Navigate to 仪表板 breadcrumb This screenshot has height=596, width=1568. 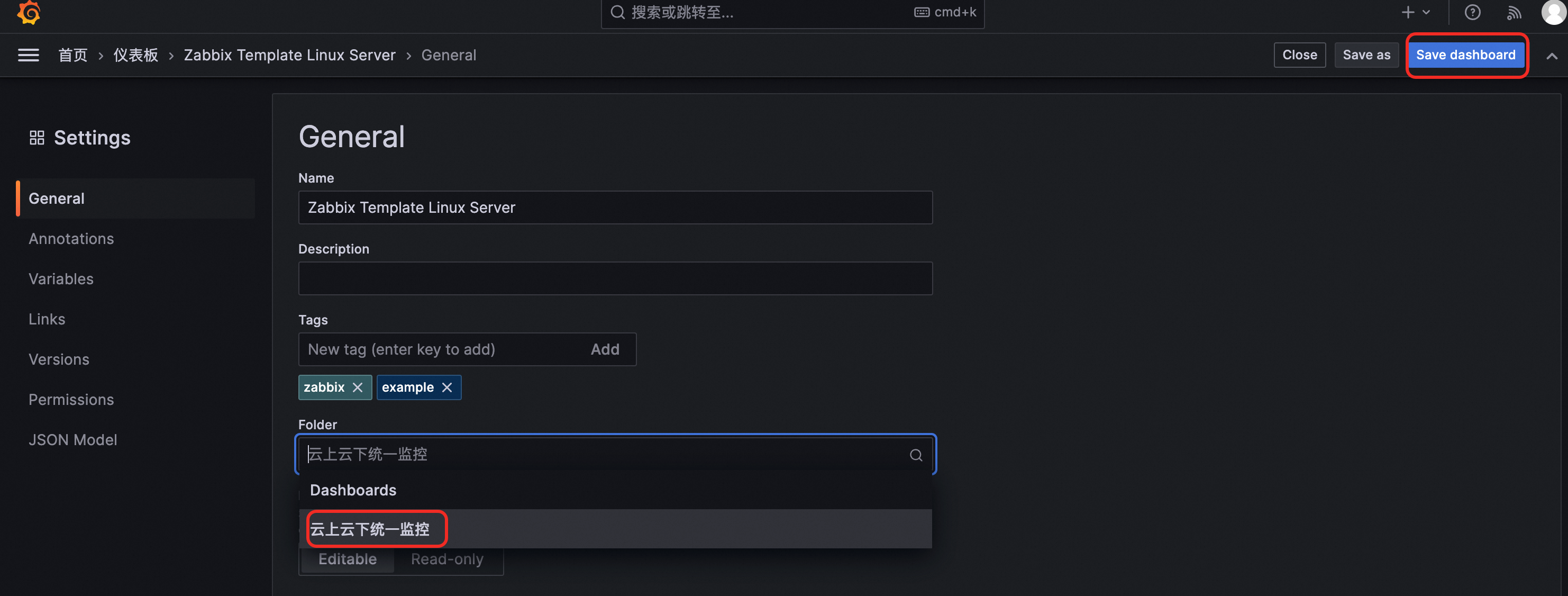pyautogui.click(x=136, y=56)
